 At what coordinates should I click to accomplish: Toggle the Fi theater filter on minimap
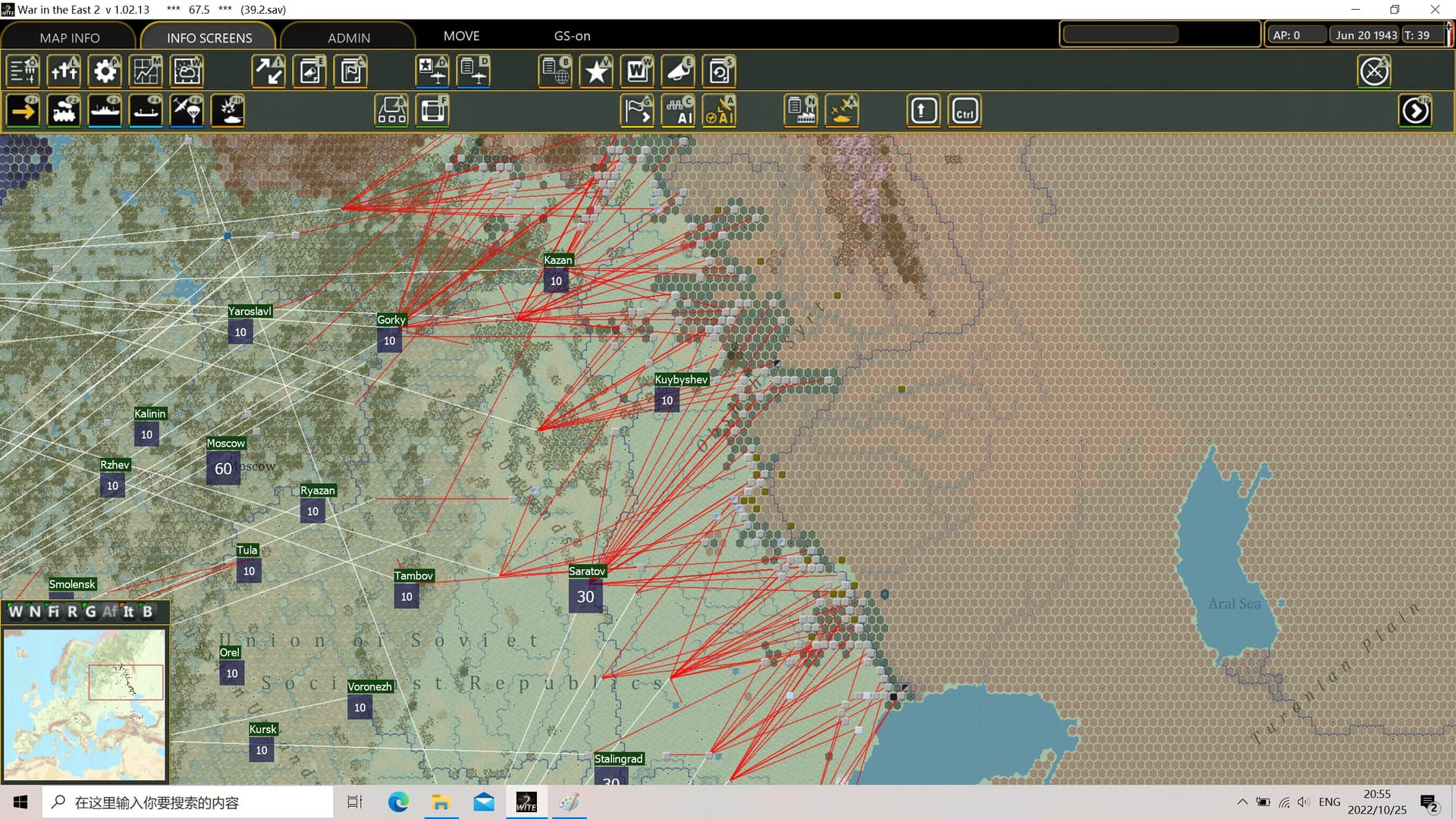pyautogui.click(x=53, y=612)
